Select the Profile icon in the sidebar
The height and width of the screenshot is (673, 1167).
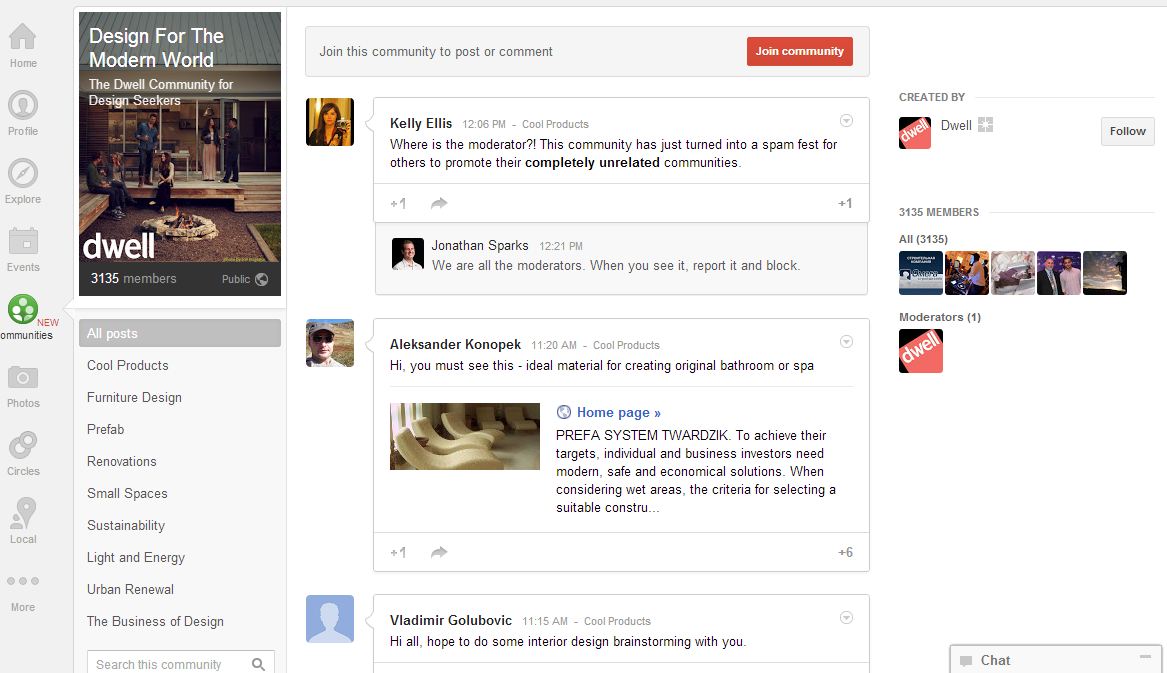click(22, 106)
